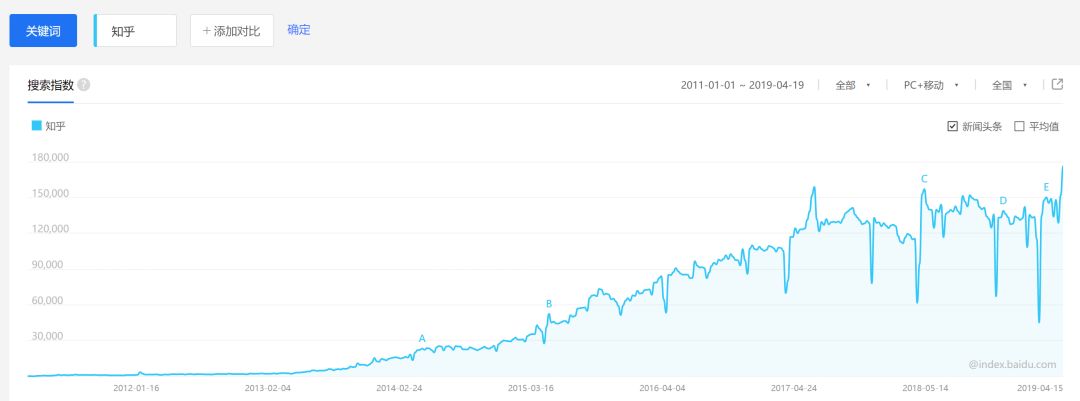The image size is (1080, 401).
Task: Click news marker E on chart
Action: [1046, 187]
